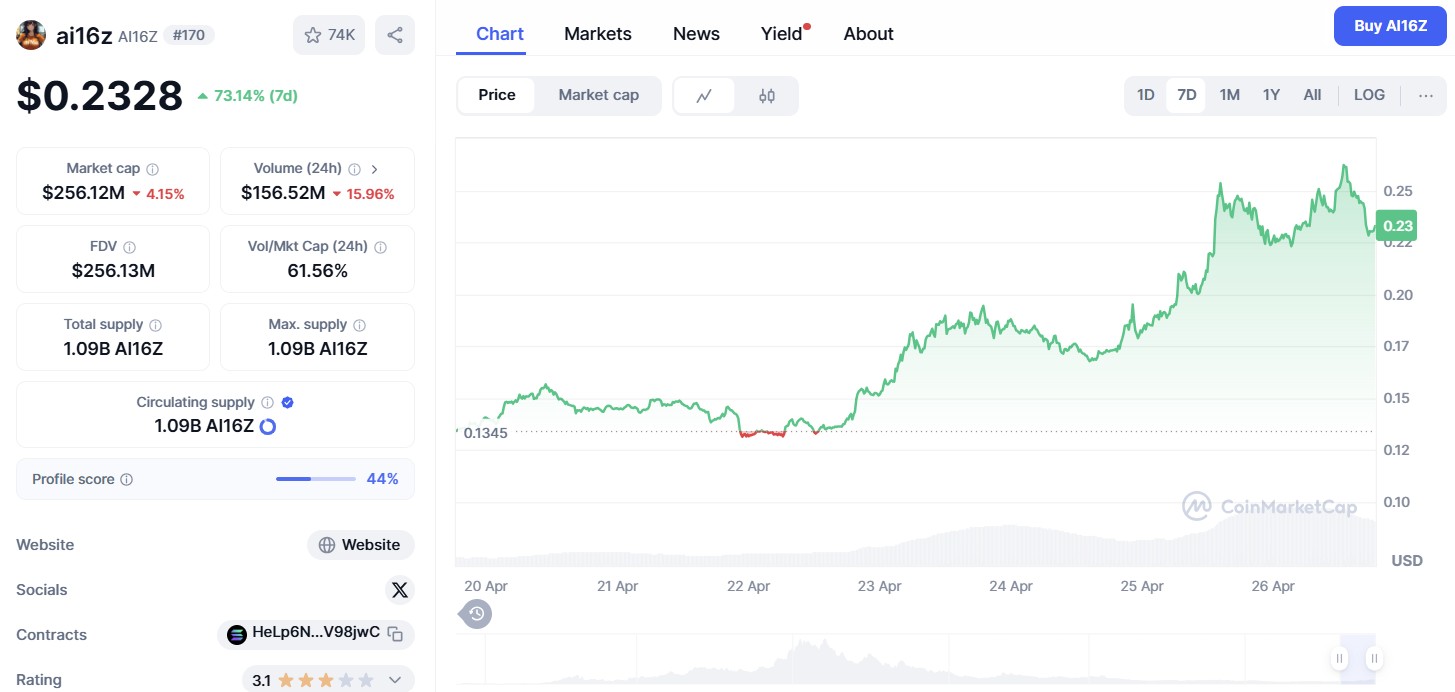Screen dimensions: 1455x692
Task: Open the project Website link
Action: pyautogui.click(x=361, y=545)
